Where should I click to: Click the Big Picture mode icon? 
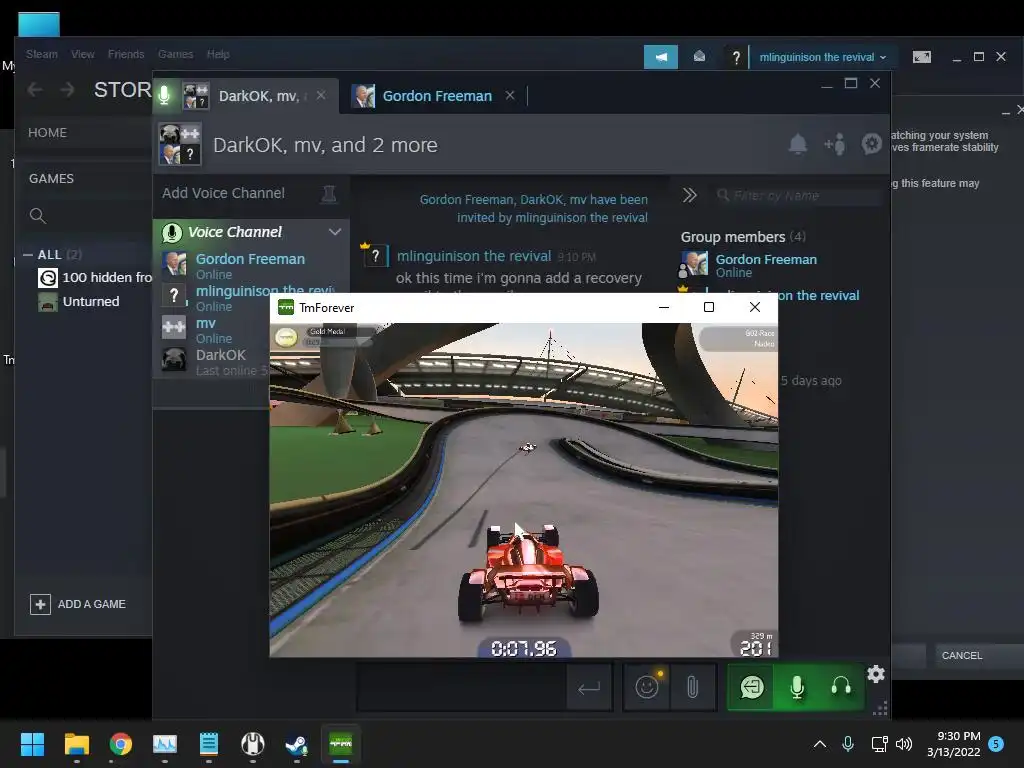coord(921,57)
